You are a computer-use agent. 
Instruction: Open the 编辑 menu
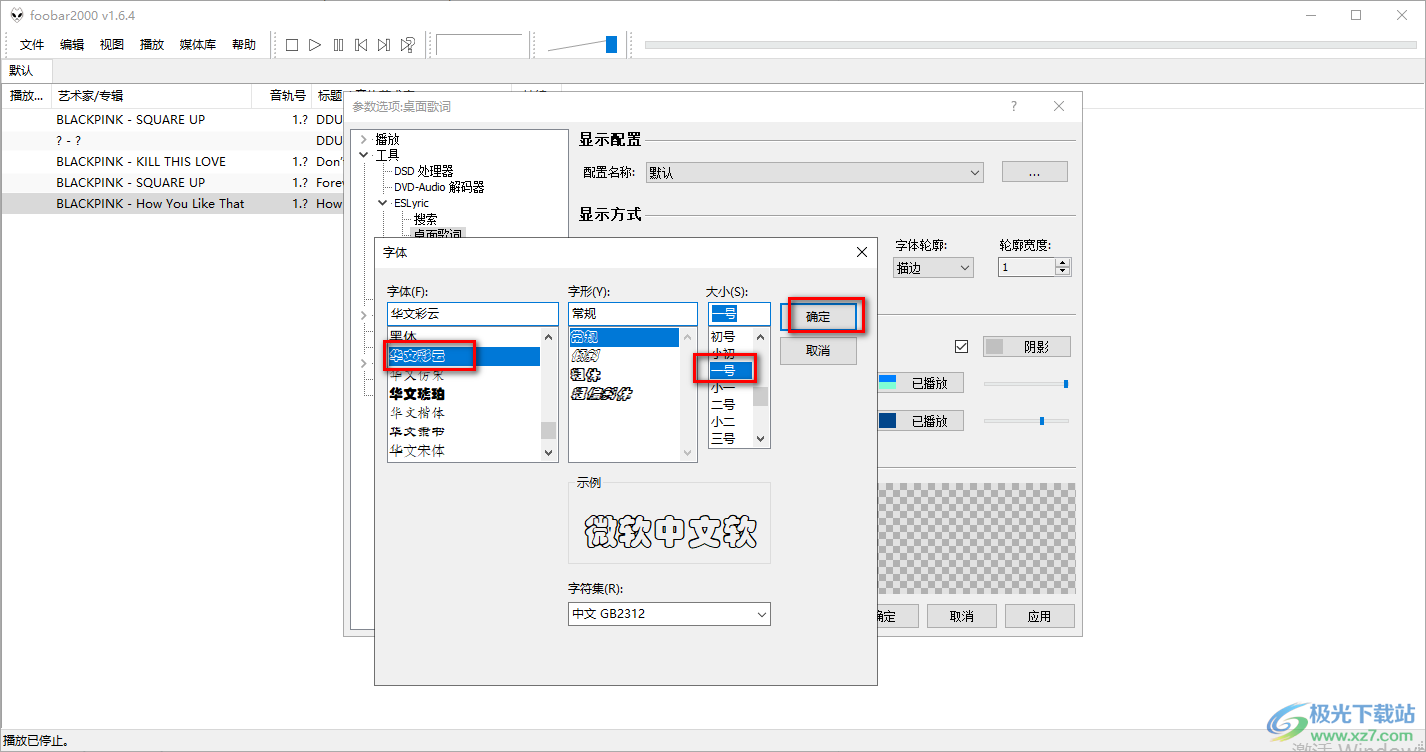click(72, 45)
